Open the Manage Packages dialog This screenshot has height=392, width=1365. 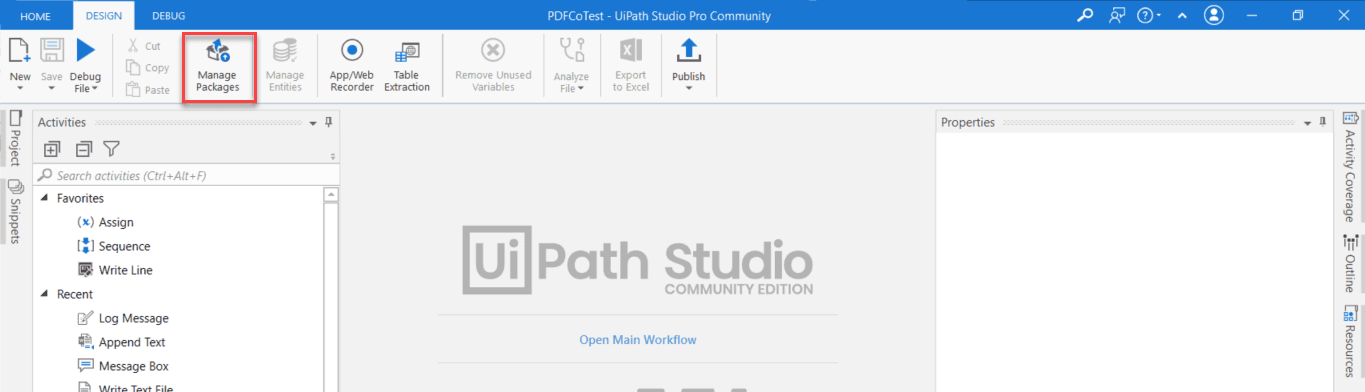coord(217,67)
